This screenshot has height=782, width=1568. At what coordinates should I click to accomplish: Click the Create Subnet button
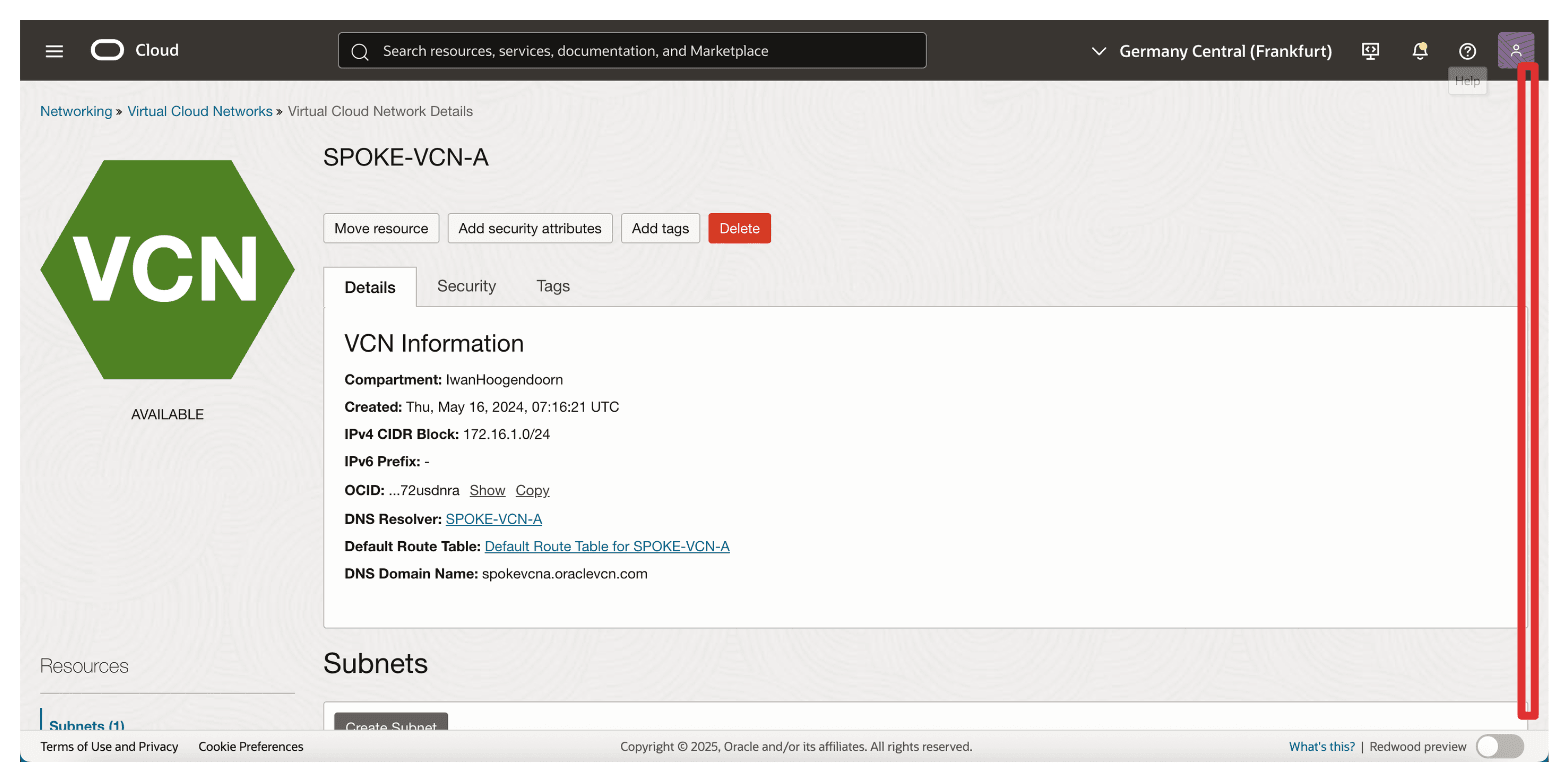(x=391, y=722)
